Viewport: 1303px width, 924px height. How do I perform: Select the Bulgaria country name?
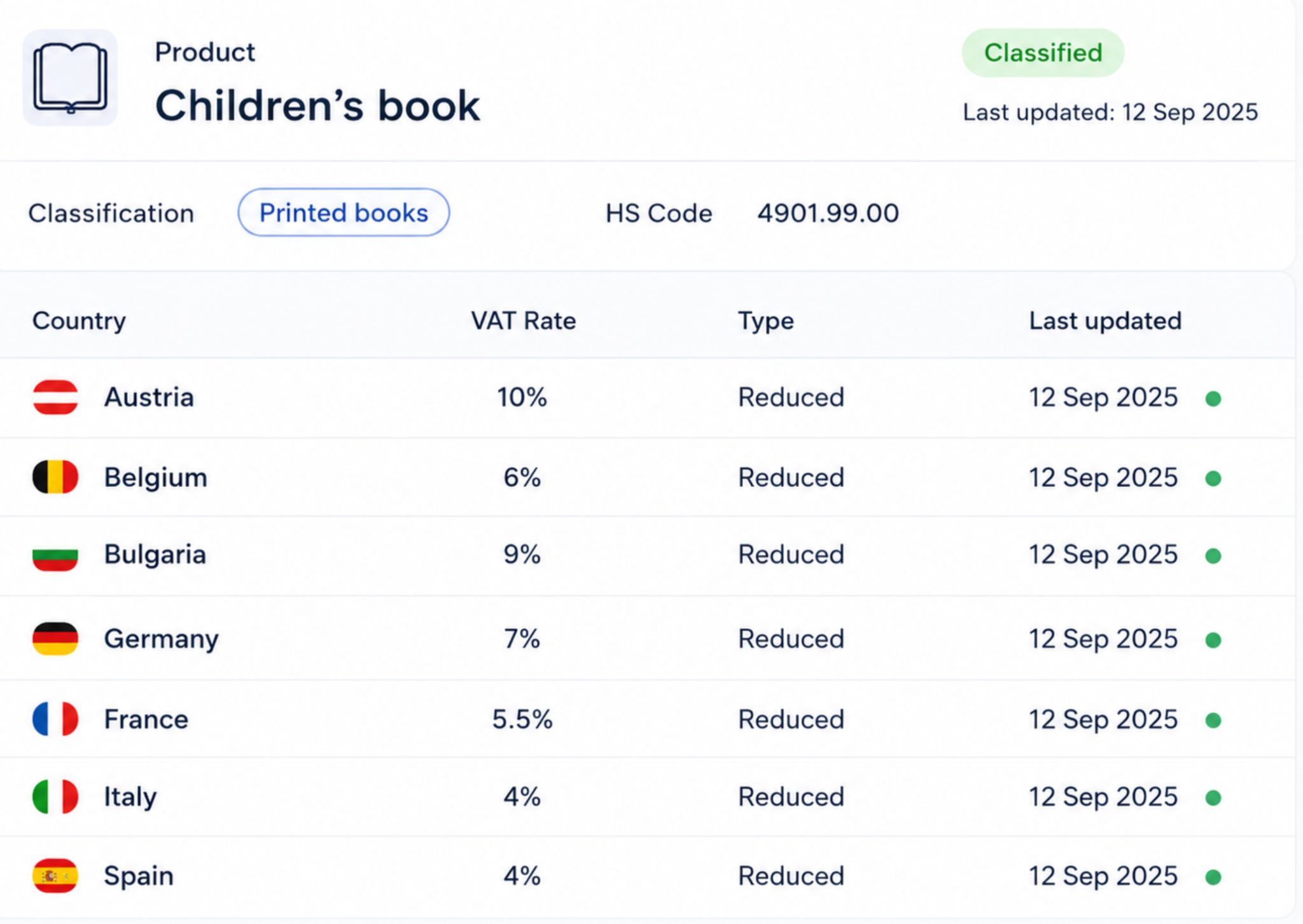(155, 555)
